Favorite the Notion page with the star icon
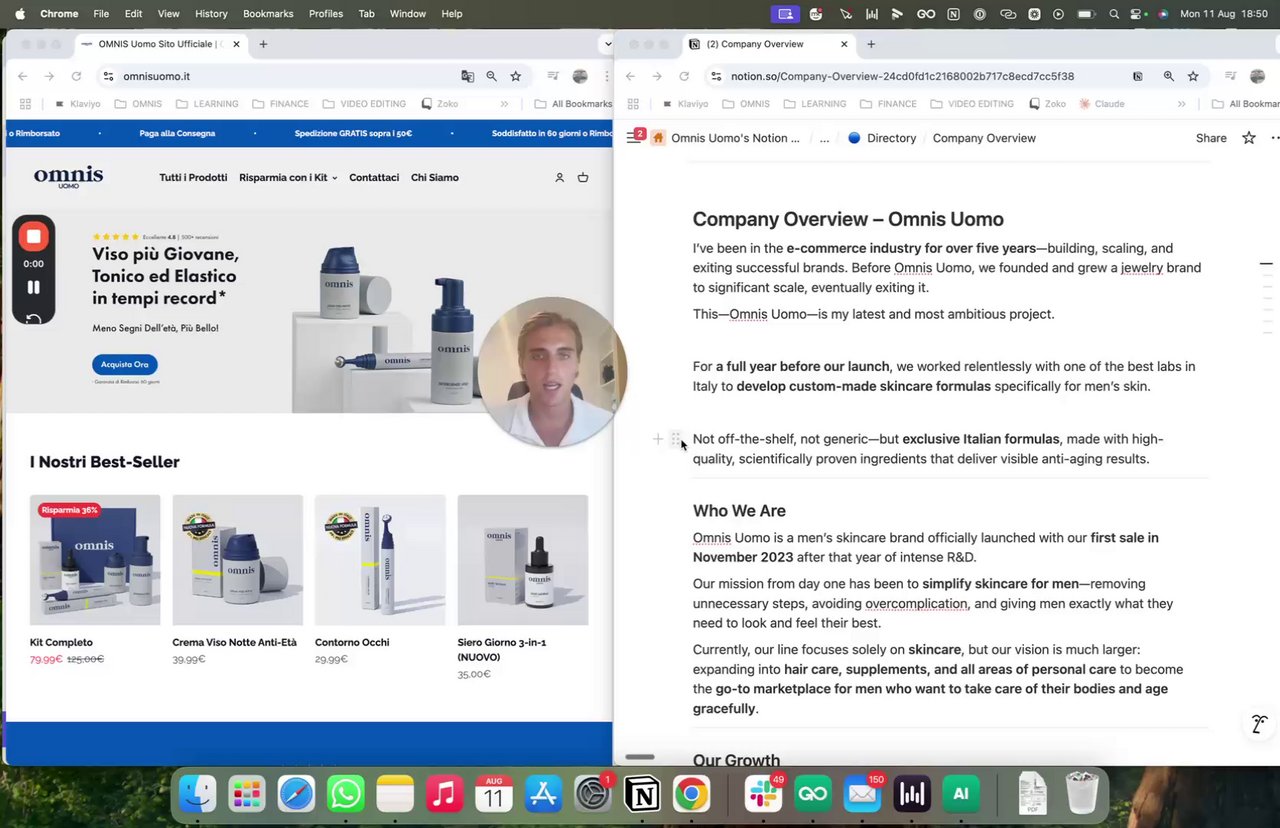1280x828 pixels. [x=1249, y=138]
